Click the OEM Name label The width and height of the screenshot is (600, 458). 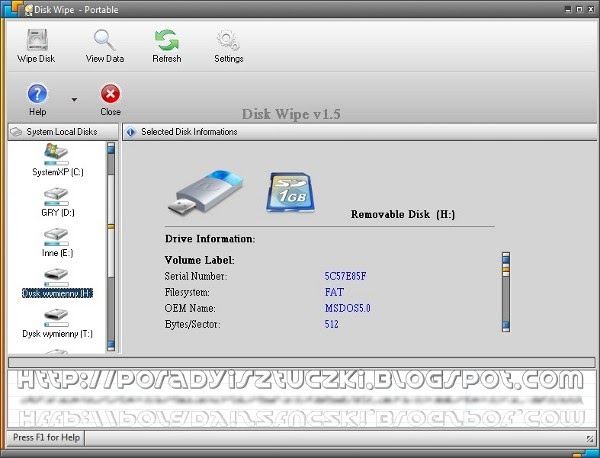tap(190, 308)
